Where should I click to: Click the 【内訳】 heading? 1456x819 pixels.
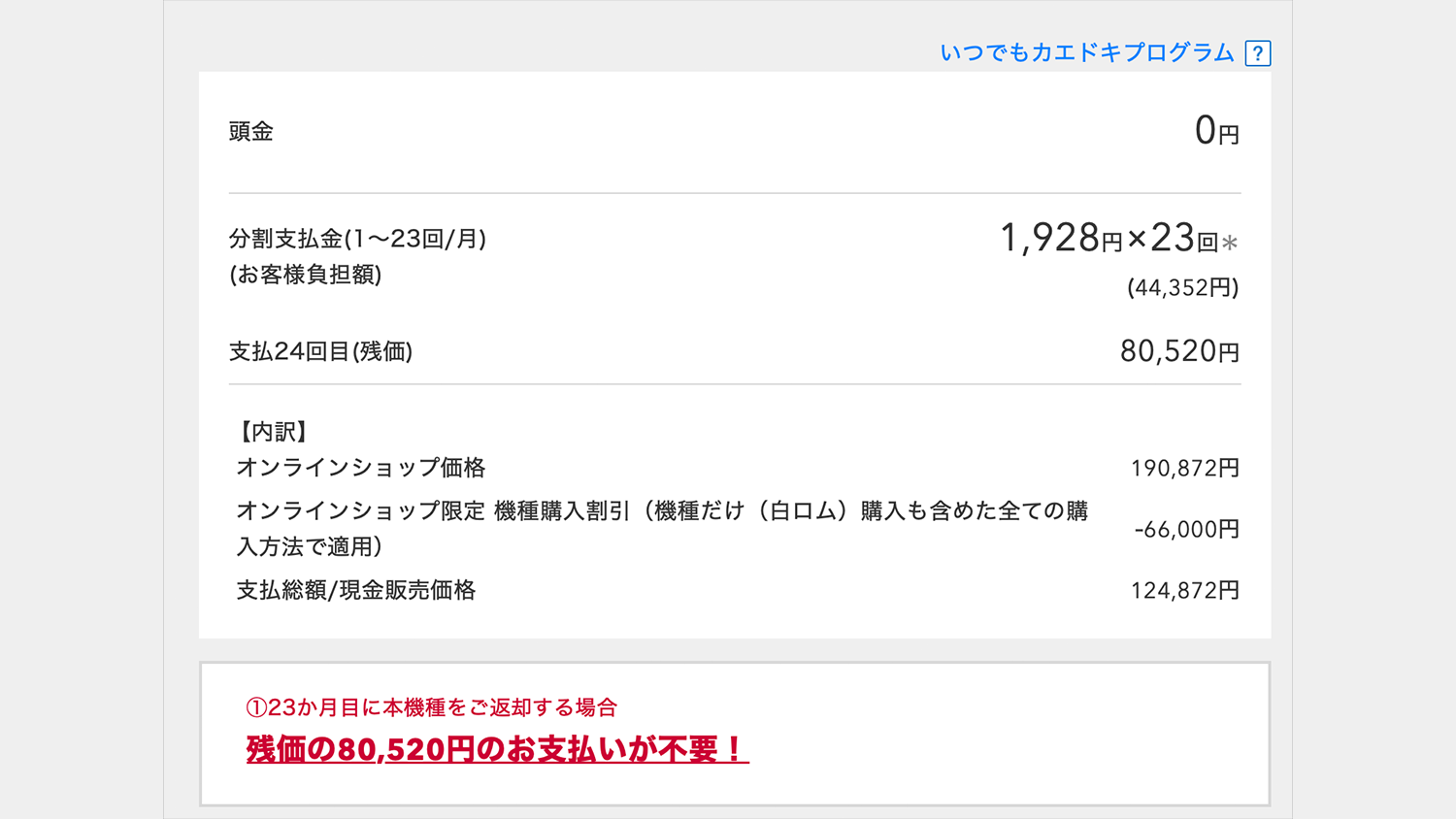(273, 431)
